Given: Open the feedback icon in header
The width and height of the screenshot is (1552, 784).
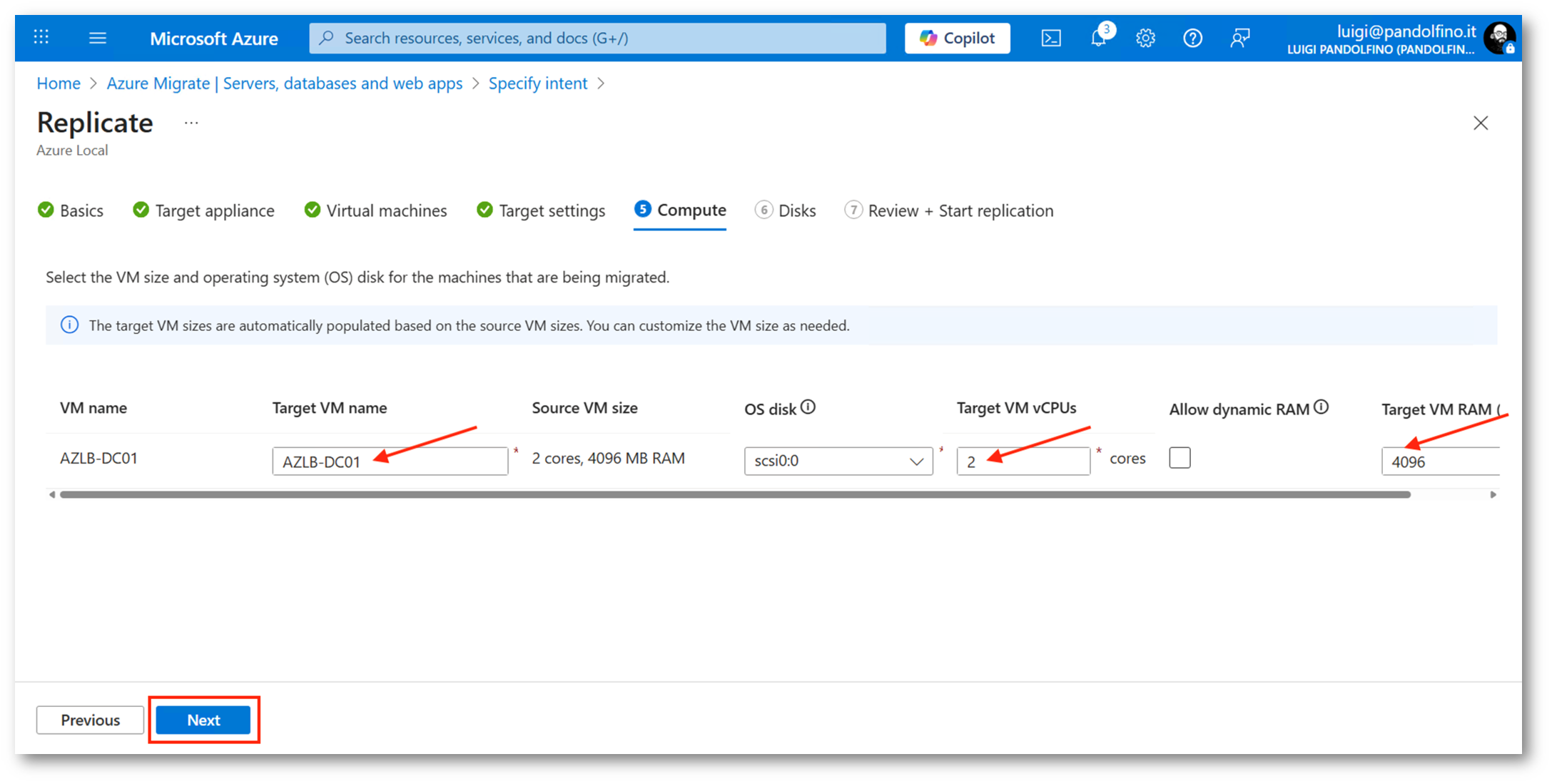Looking at the screenshot, I should click(1240, 38).
